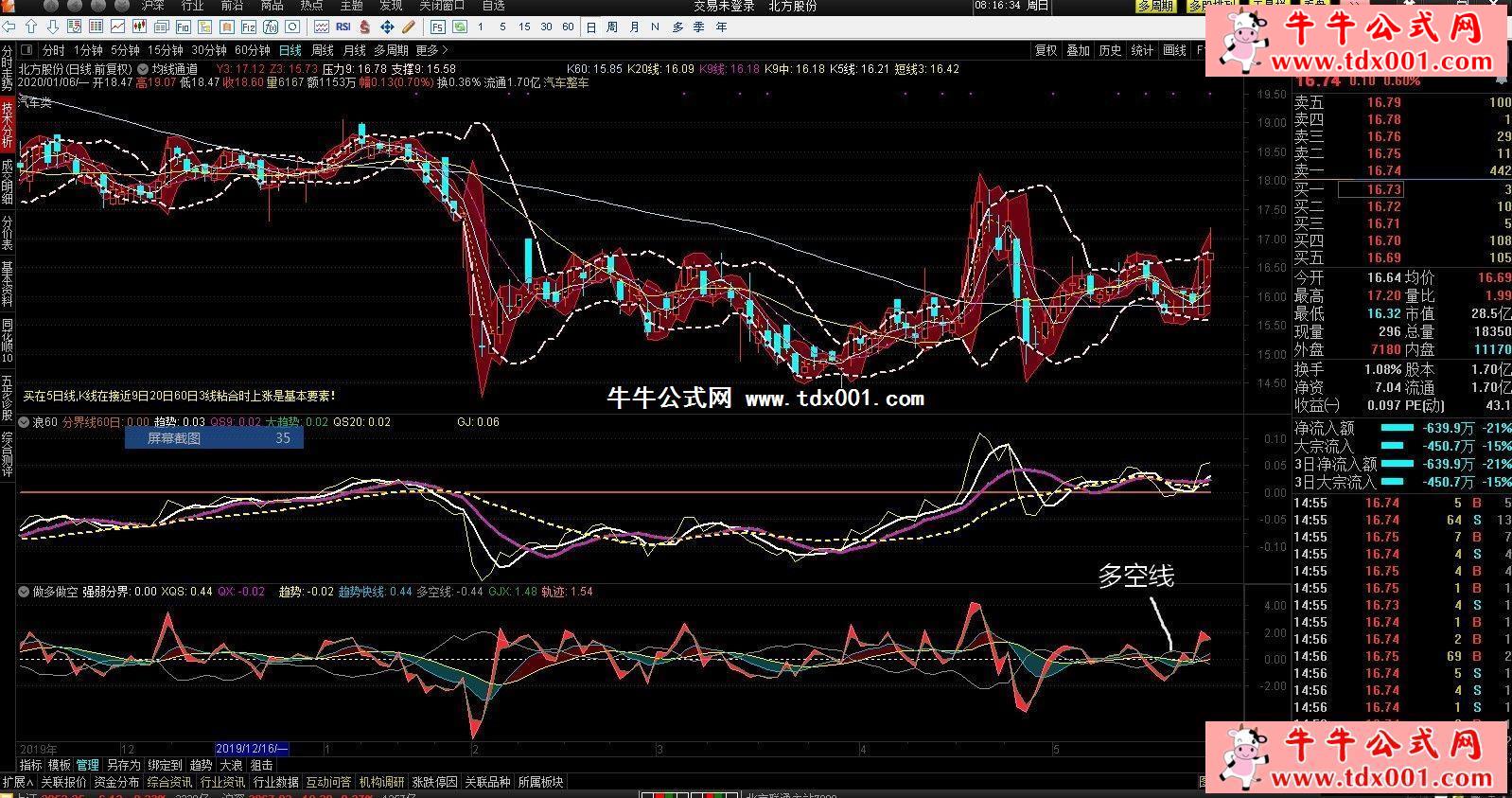Select daily period button 日 in toolbar
Image resolution: width=1512 pixels, height=798 pixels.
pos(591,27)
